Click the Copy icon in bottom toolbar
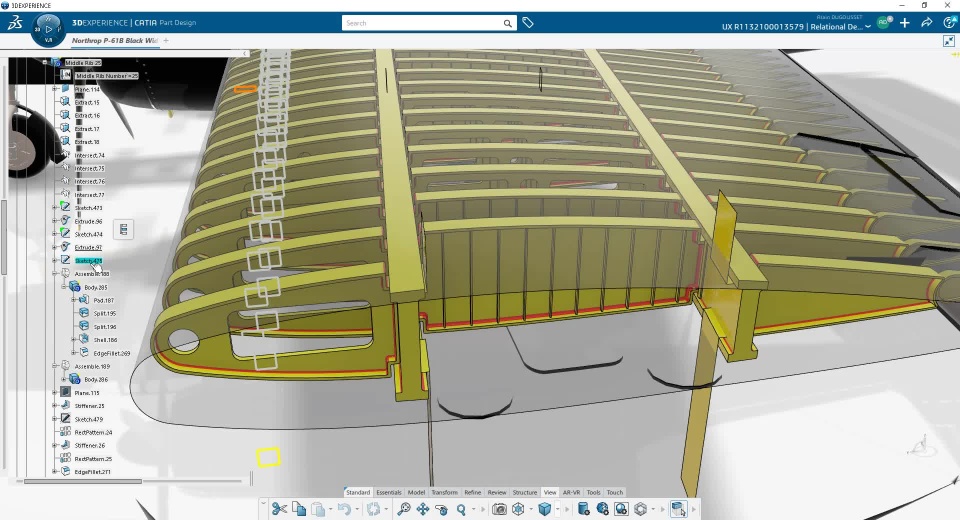 299,509
